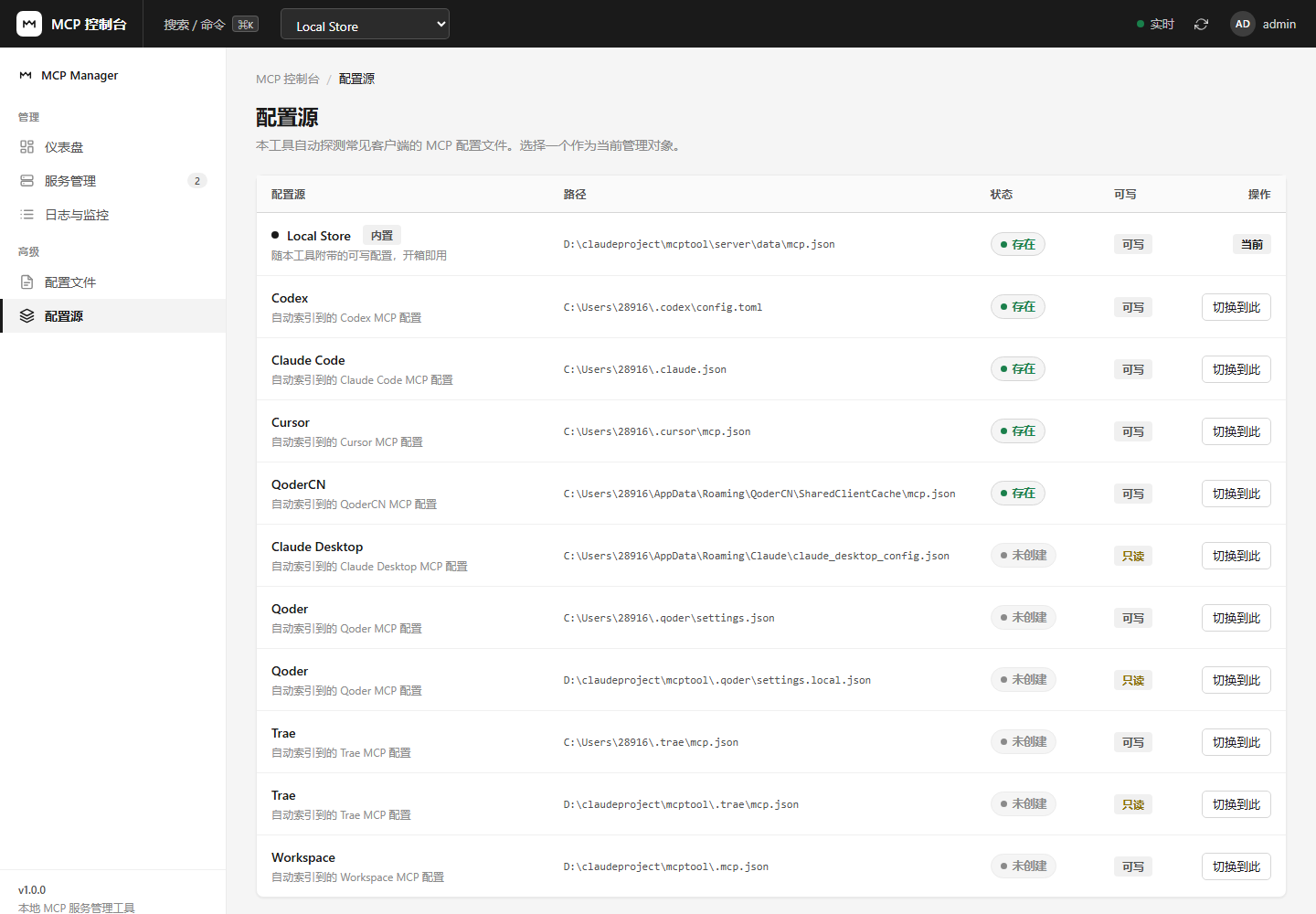This screenshot has height=914, width=1316.
Task: Open 服务管理 in sidebar
Action: point(113,181)
